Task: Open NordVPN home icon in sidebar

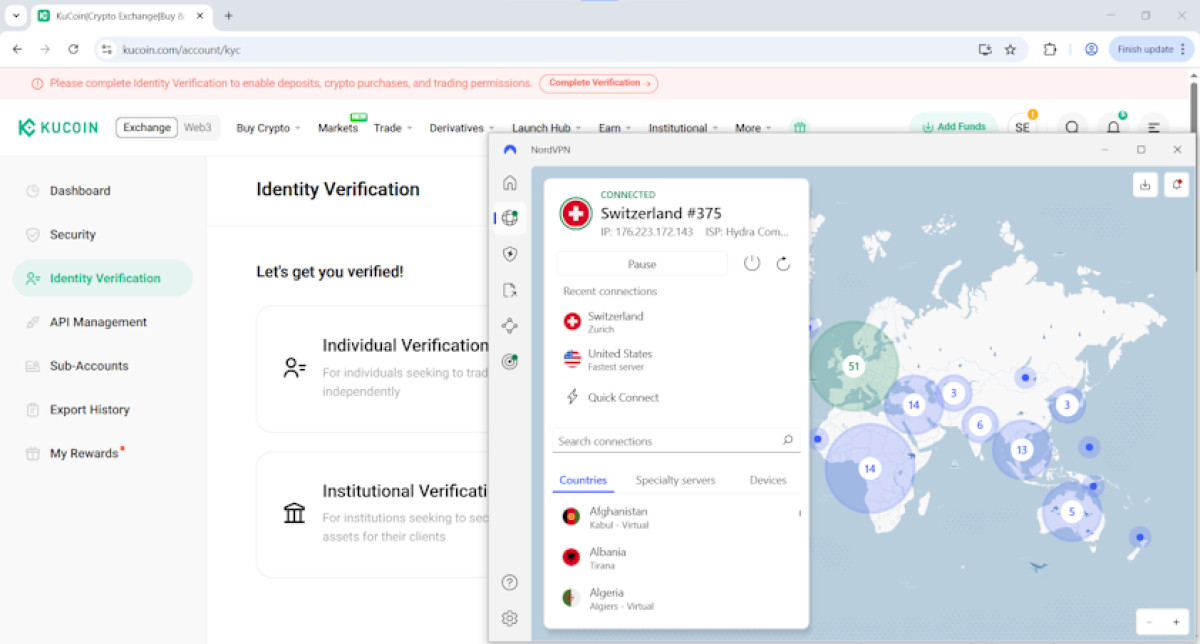Action: point(510,182)
